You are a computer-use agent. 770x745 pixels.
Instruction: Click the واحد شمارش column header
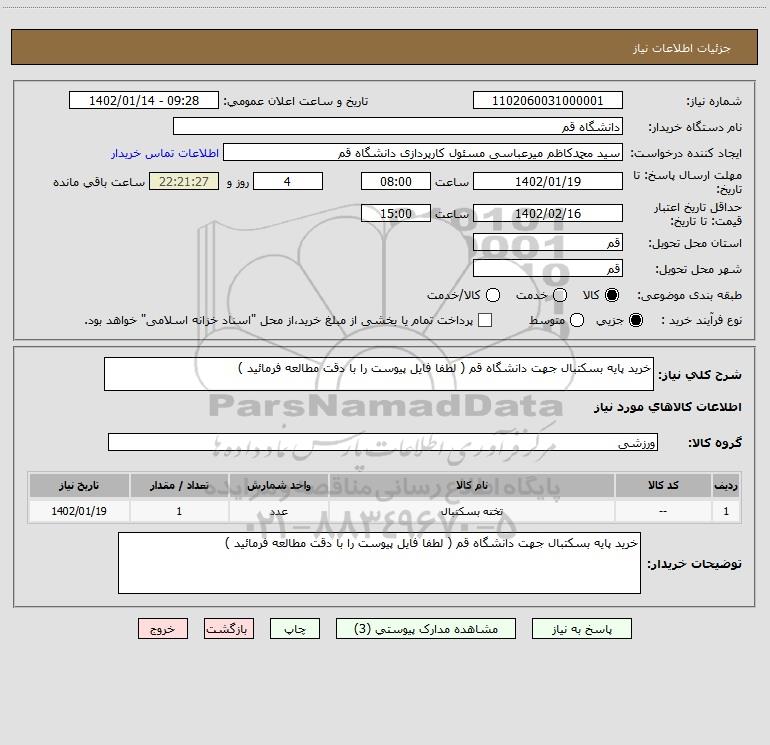pyautogui.click(x=278, y=485)
